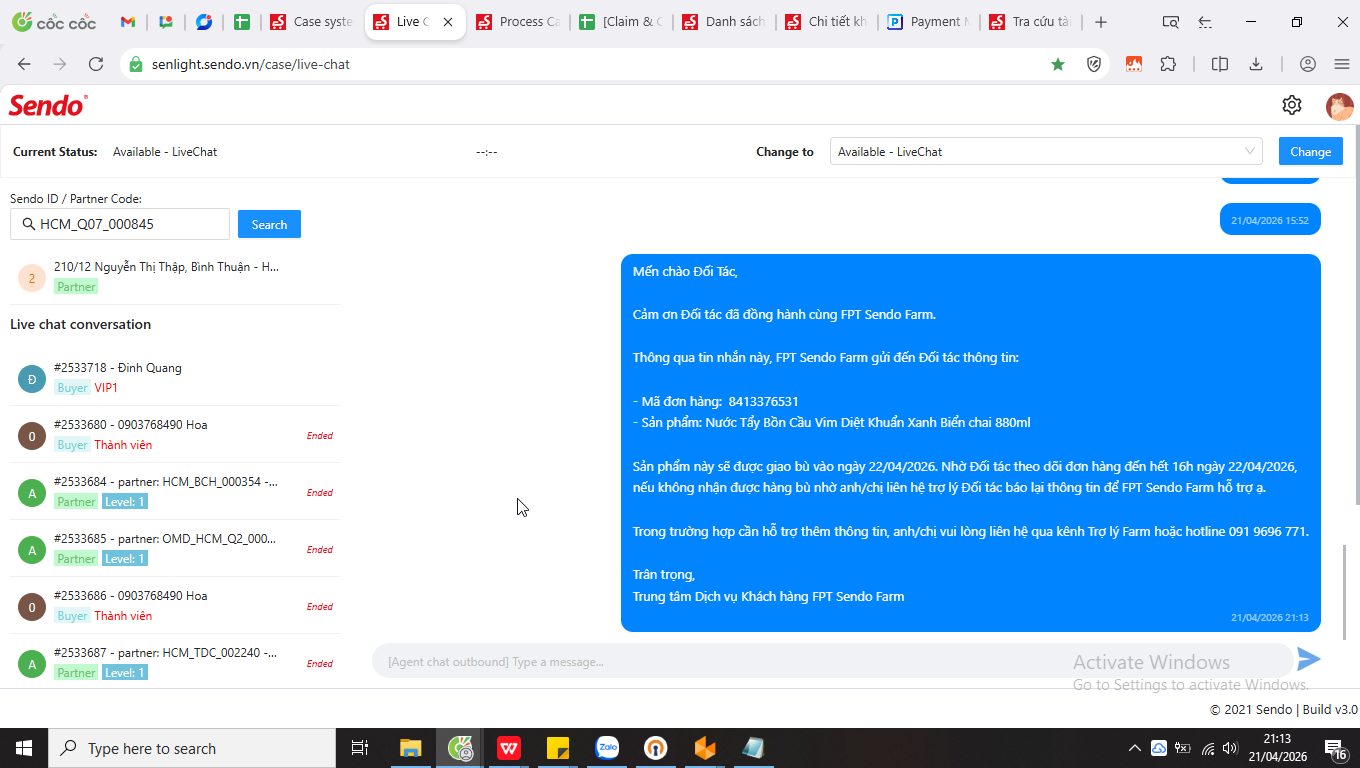Open the yellow Sticky Notes taskbar icon
The image size is (1360, 768).
click(x=558, y=748)
